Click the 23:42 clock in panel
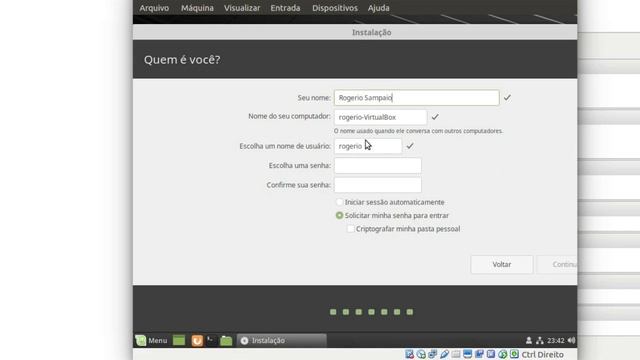This screenshot has height=360, width=640. pyautogui.click(x=556, y=340)
